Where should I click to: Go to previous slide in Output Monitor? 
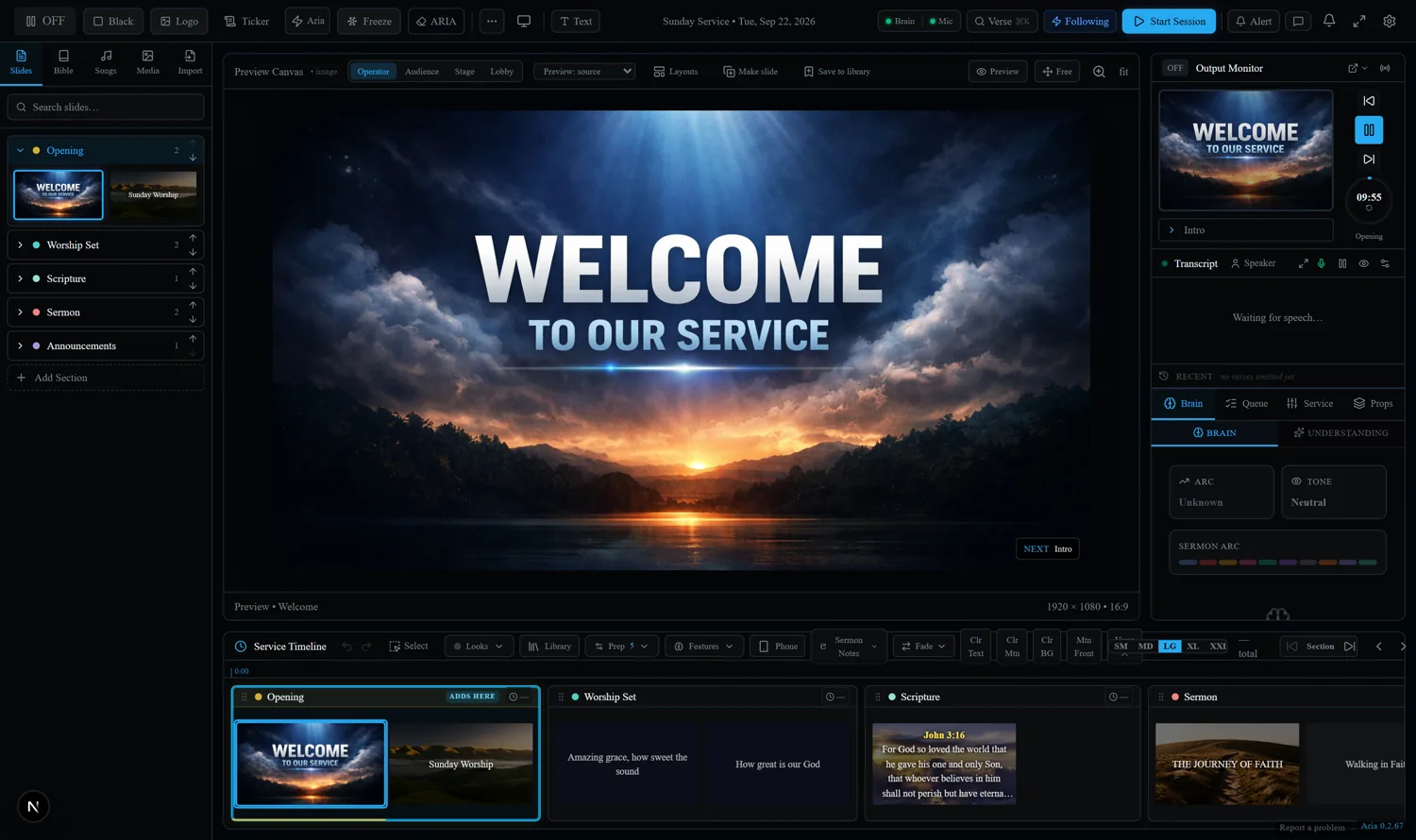tap(1369, 101)
